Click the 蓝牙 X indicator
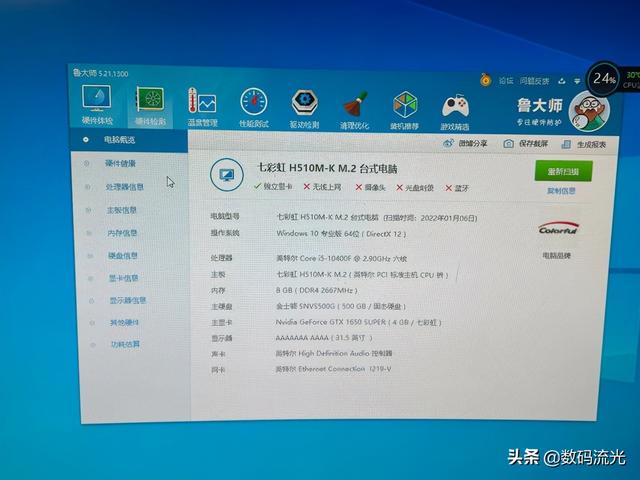This screenshot has height=480, width=640. tap(457, 188)
